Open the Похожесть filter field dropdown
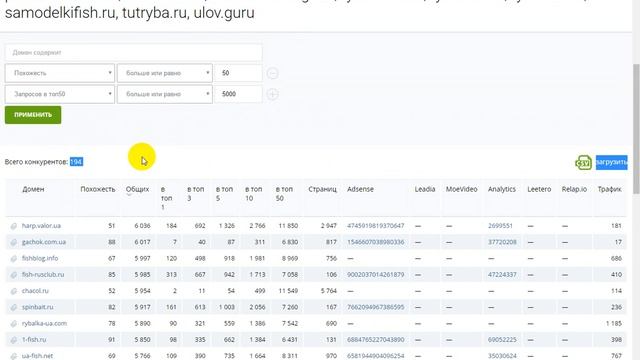 click(x=60, y=73)
